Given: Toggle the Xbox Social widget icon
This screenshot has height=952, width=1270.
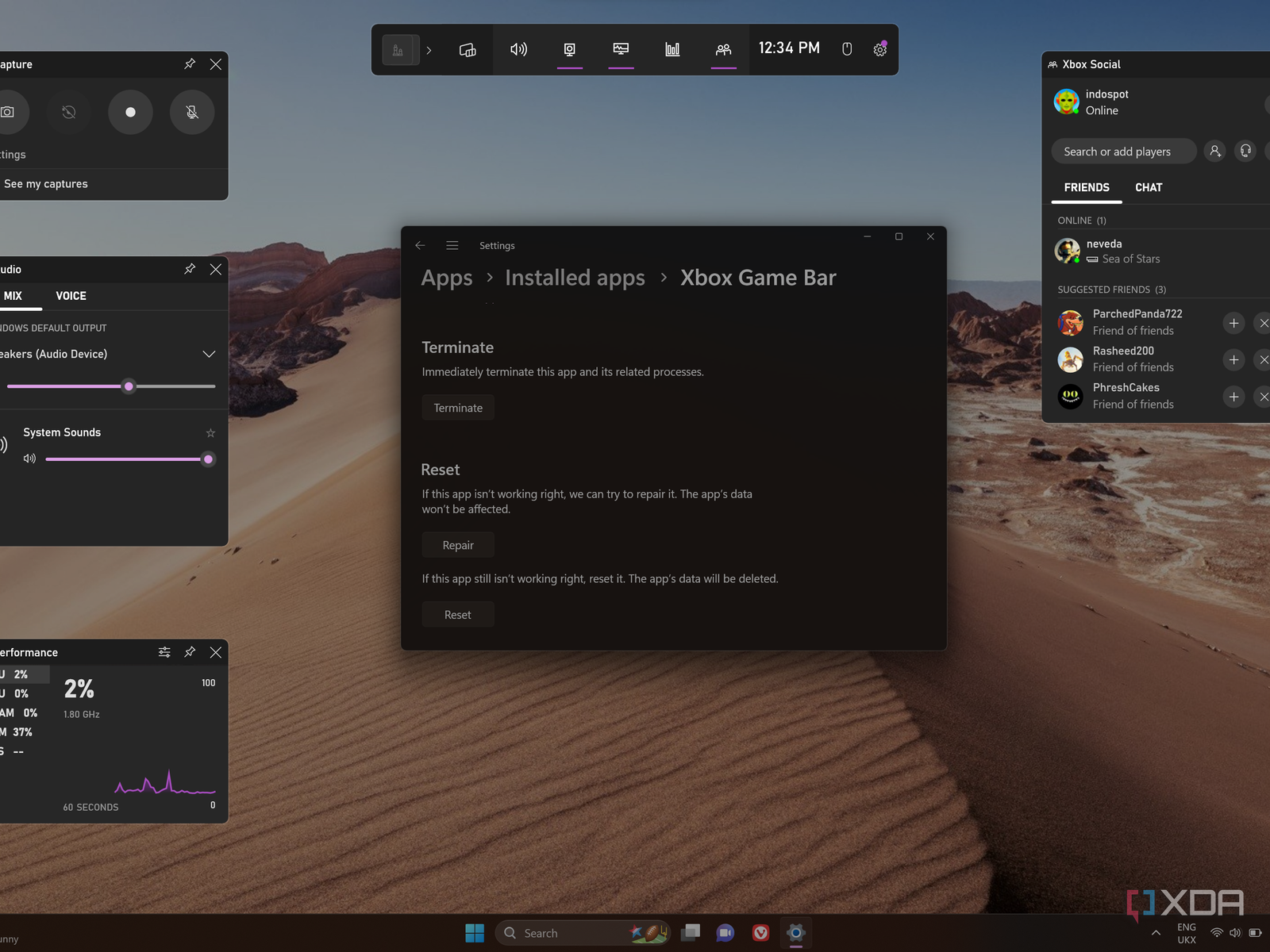Looking at the screenshot, I should pos(723,50).
